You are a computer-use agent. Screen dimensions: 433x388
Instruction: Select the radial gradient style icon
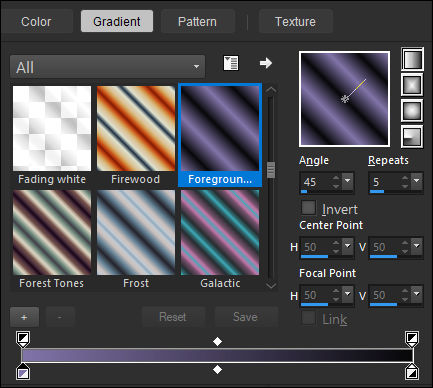click(412, 136)
